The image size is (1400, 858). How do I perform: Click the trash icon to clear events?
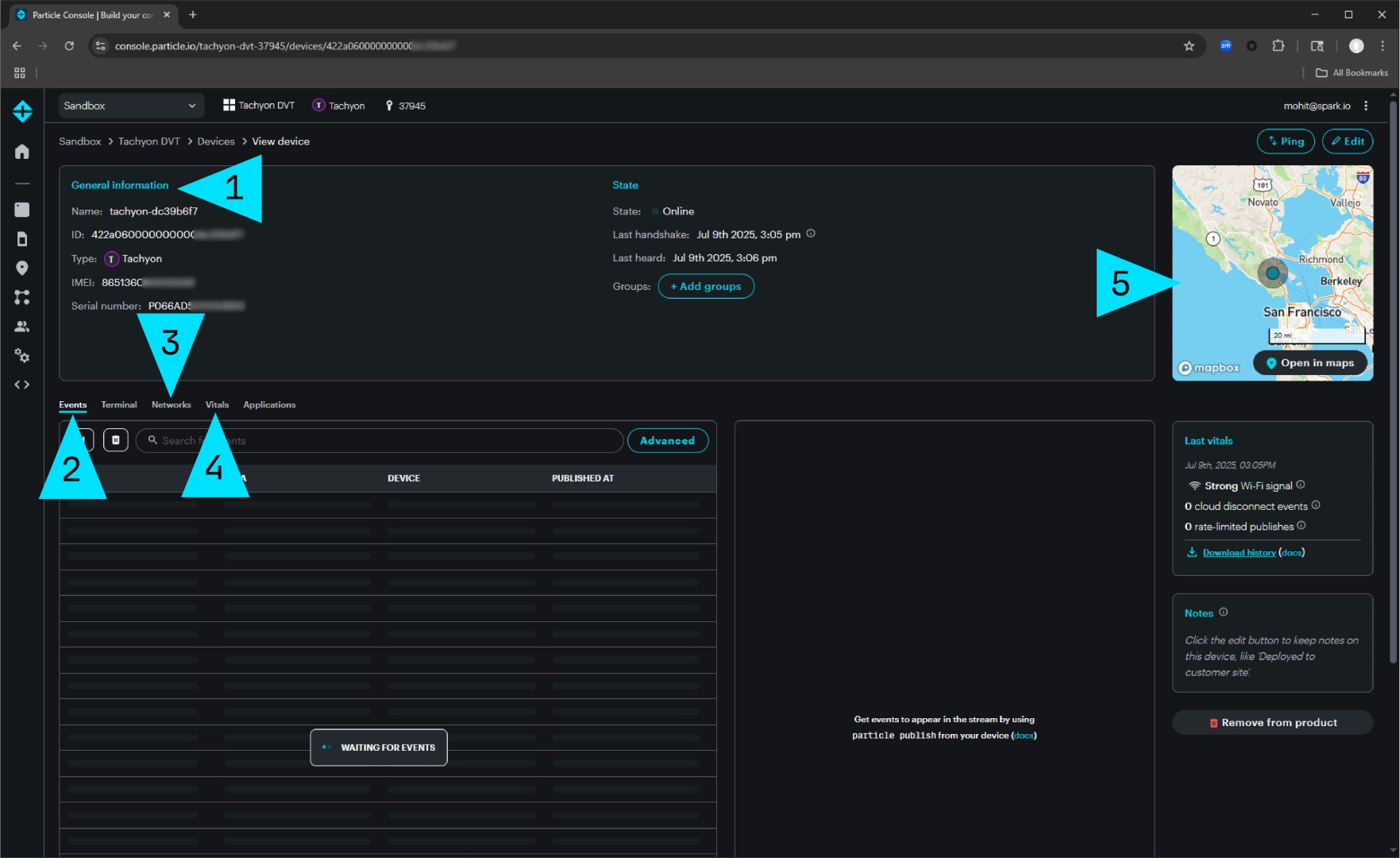(x=116, y=440)
